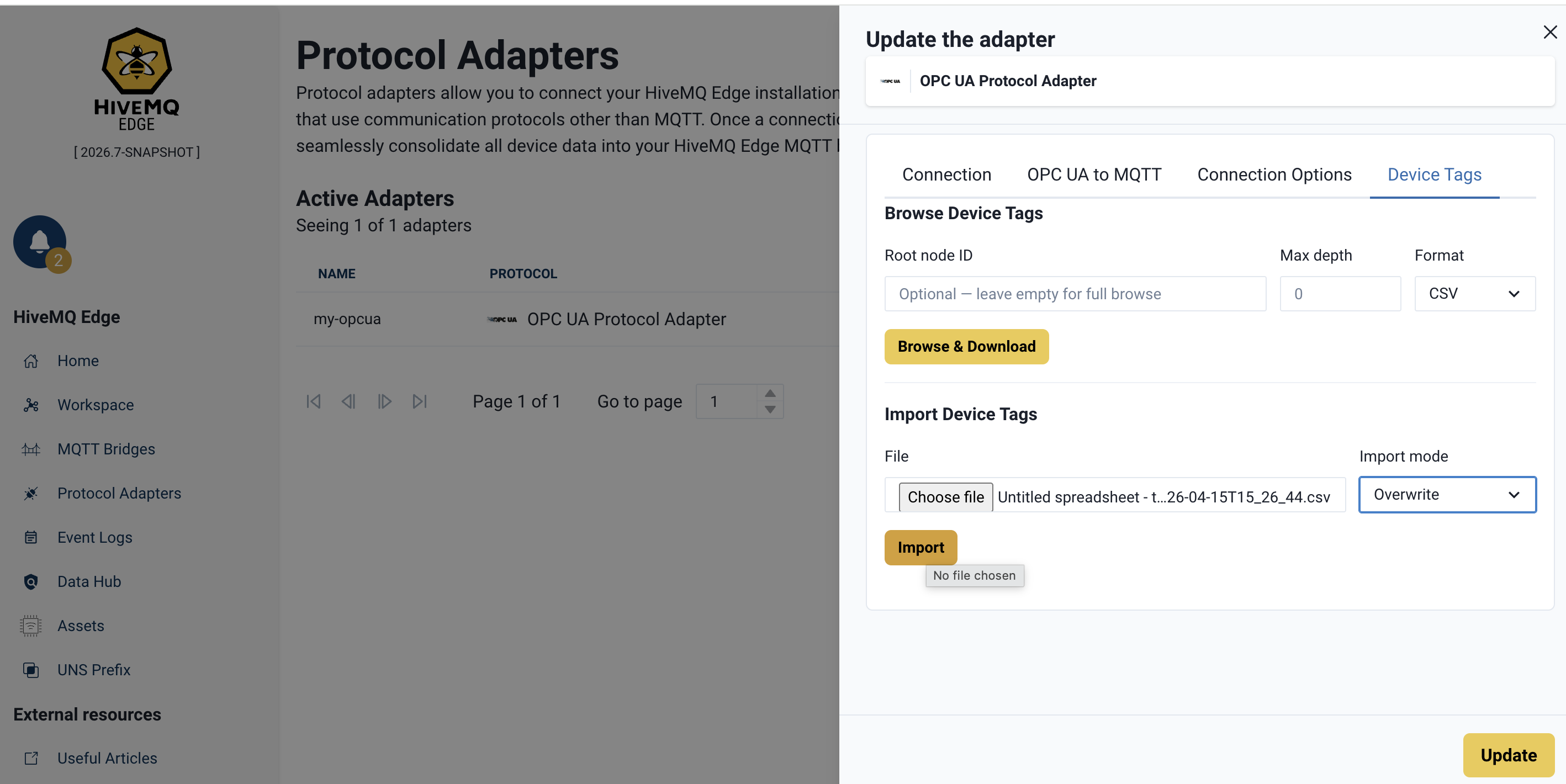Open the OPC UA to MQTT tab

click(1094, 175)
